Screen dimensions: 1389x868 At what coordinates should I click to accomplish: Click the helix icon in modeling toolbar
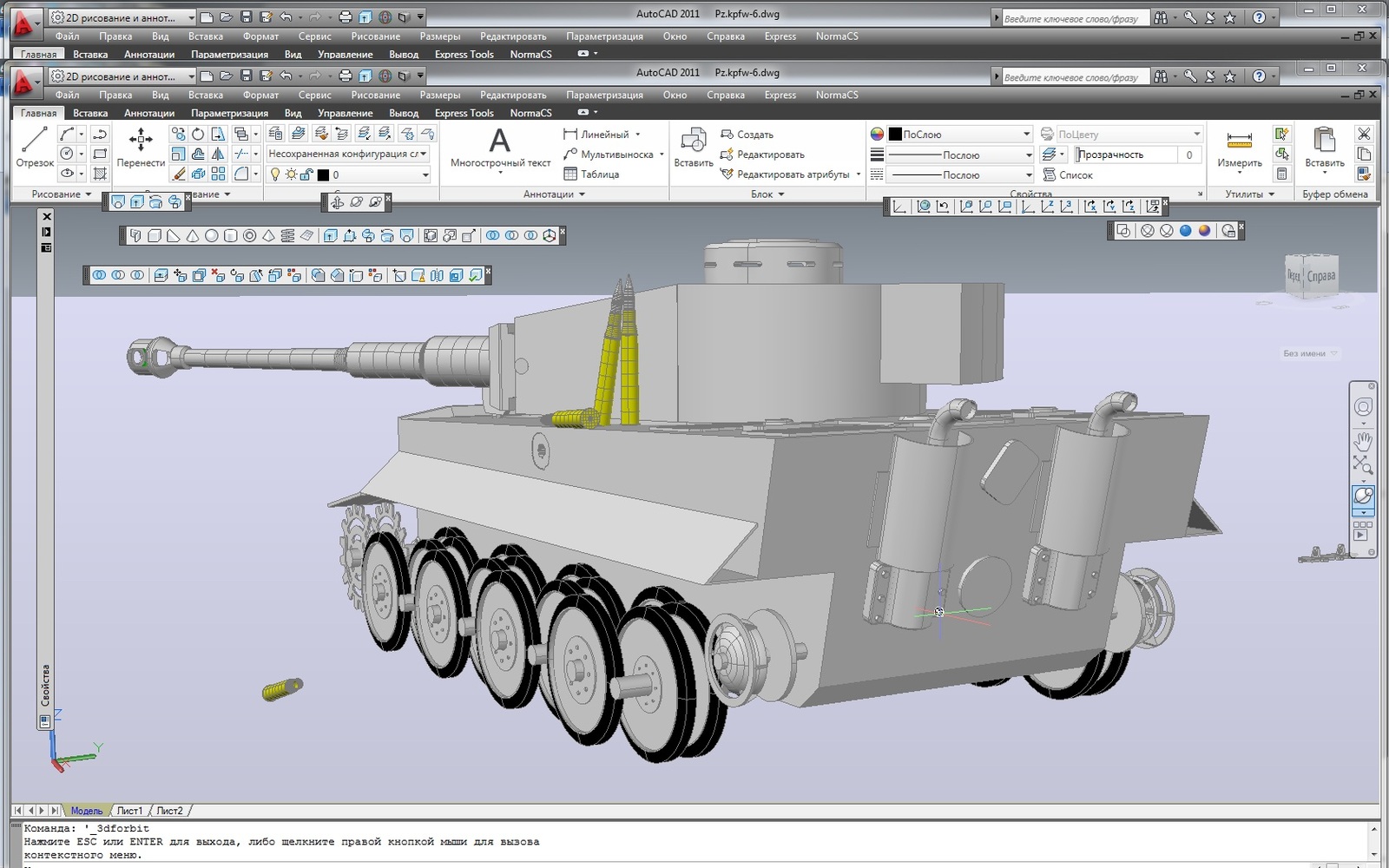point(287,235)
